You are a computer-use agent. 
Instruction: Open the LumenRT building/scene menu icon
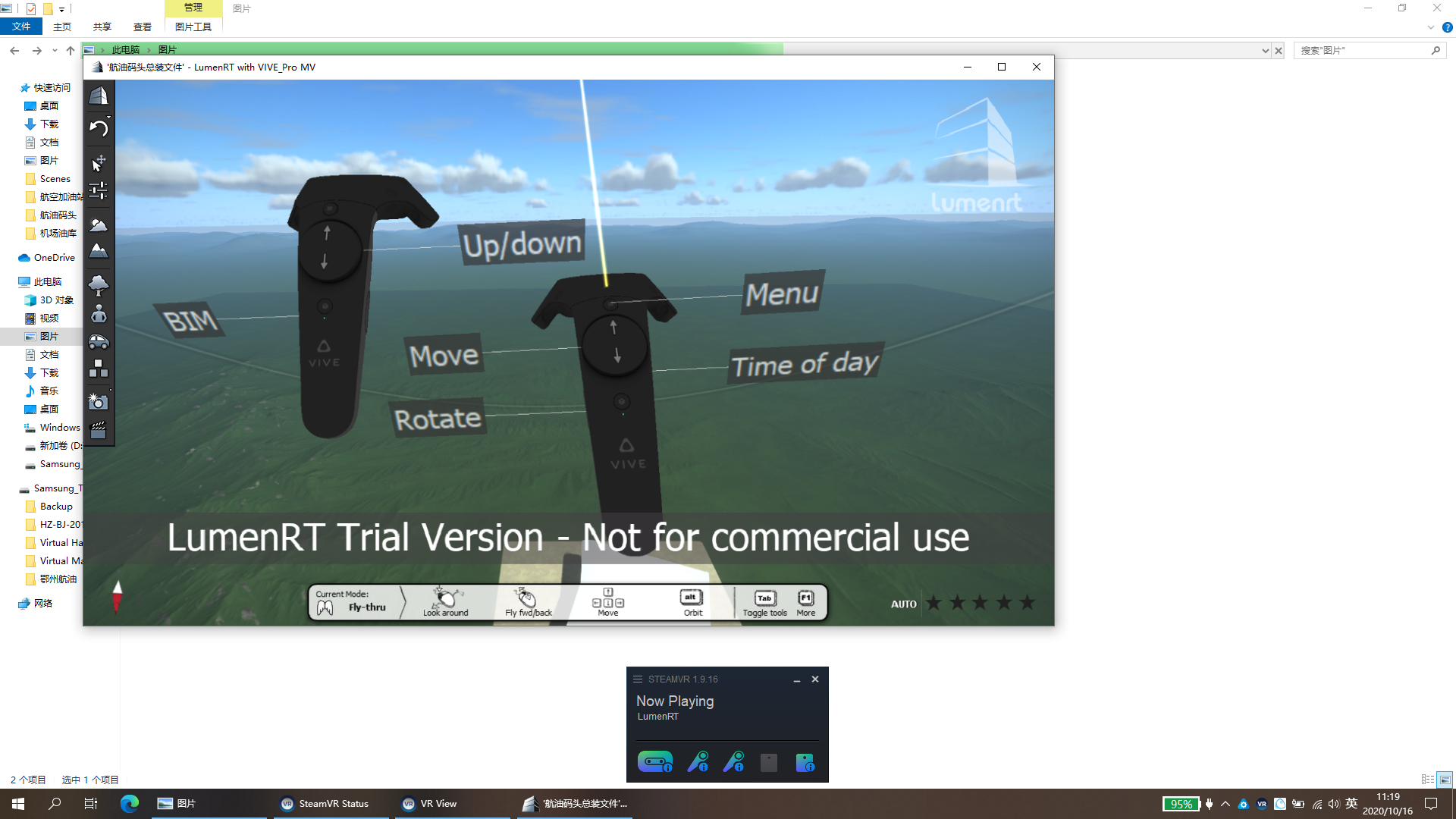click(99, 96)
